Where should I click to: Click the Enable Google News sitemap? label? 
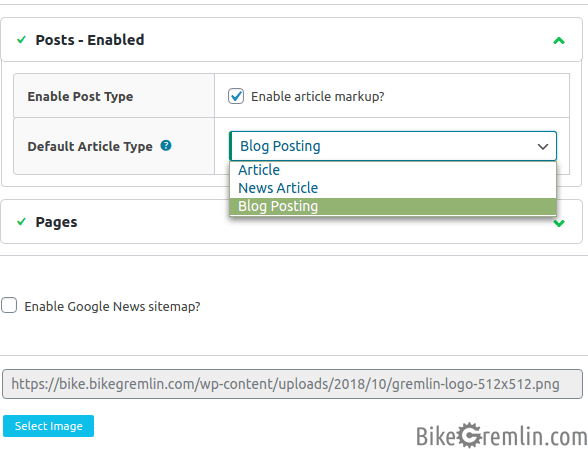click(x=112, y=306)
